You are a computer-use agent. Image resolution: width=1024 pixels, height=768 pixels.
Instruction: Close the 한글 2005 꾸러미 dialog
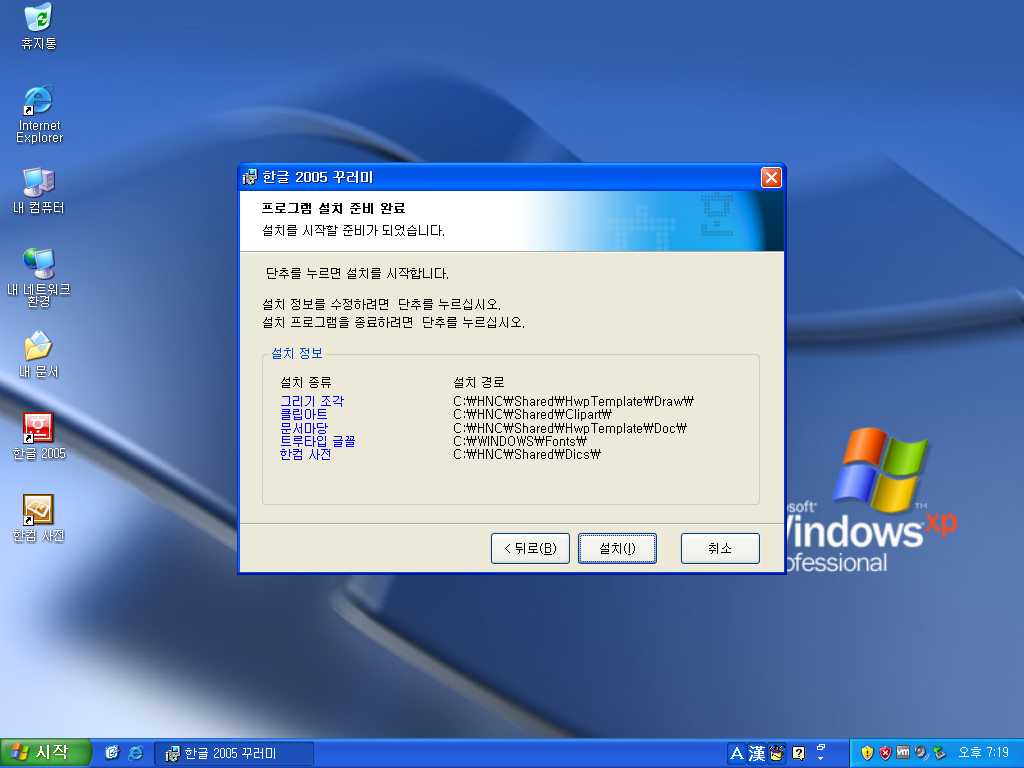pyautogui.click(x=771, y=178)
